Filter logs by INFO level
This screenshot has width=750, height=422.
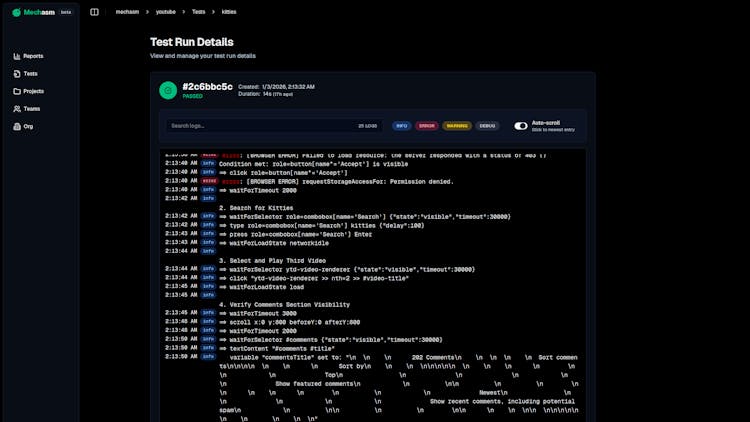tap(402, 126)
